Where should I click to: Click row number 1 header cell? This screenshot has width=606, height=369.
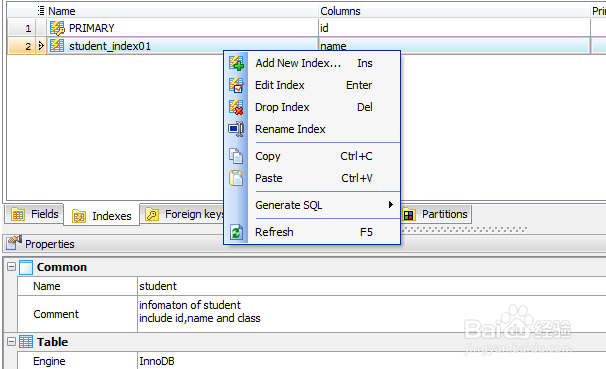tap(22, 28)
